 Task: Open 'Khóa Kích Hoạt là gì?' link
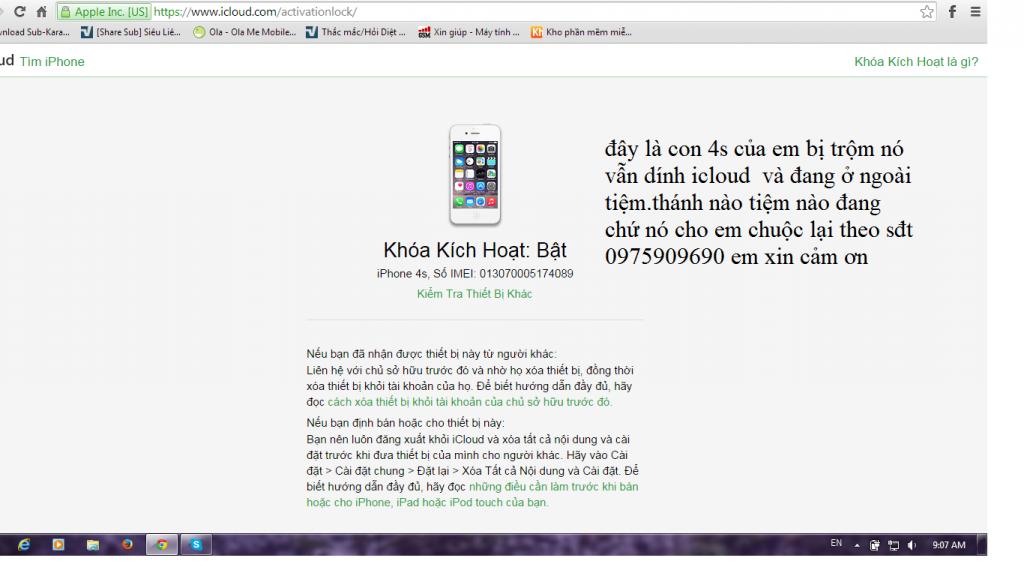pos(915,62)
